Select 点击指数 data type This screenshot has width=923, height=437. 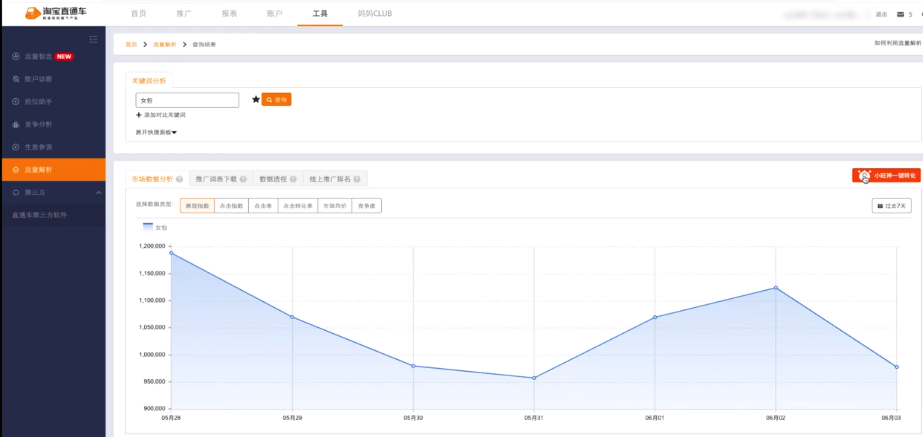[231, 206]
